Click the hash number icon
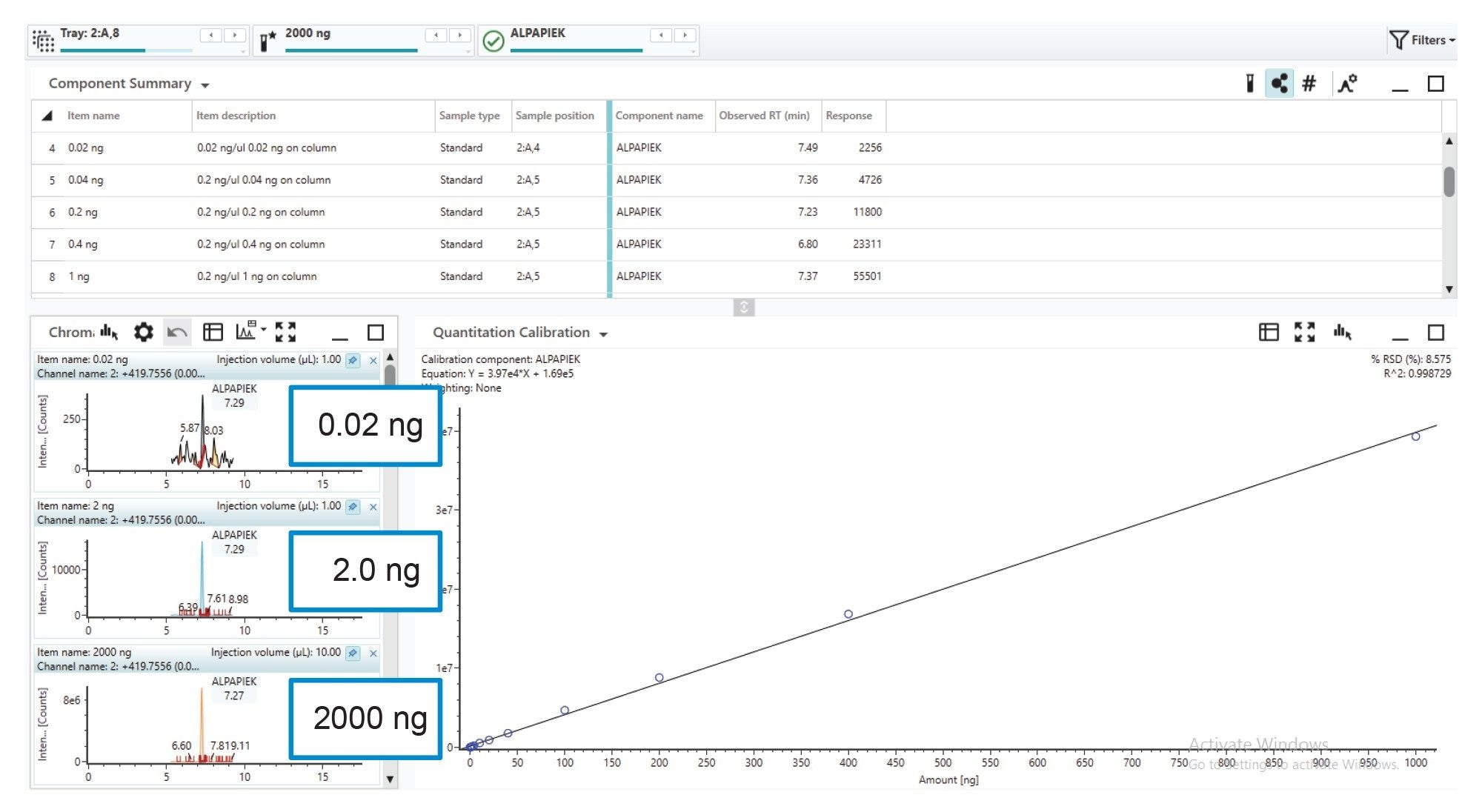Viewport: 1482px width, 812px height. 1309,83
